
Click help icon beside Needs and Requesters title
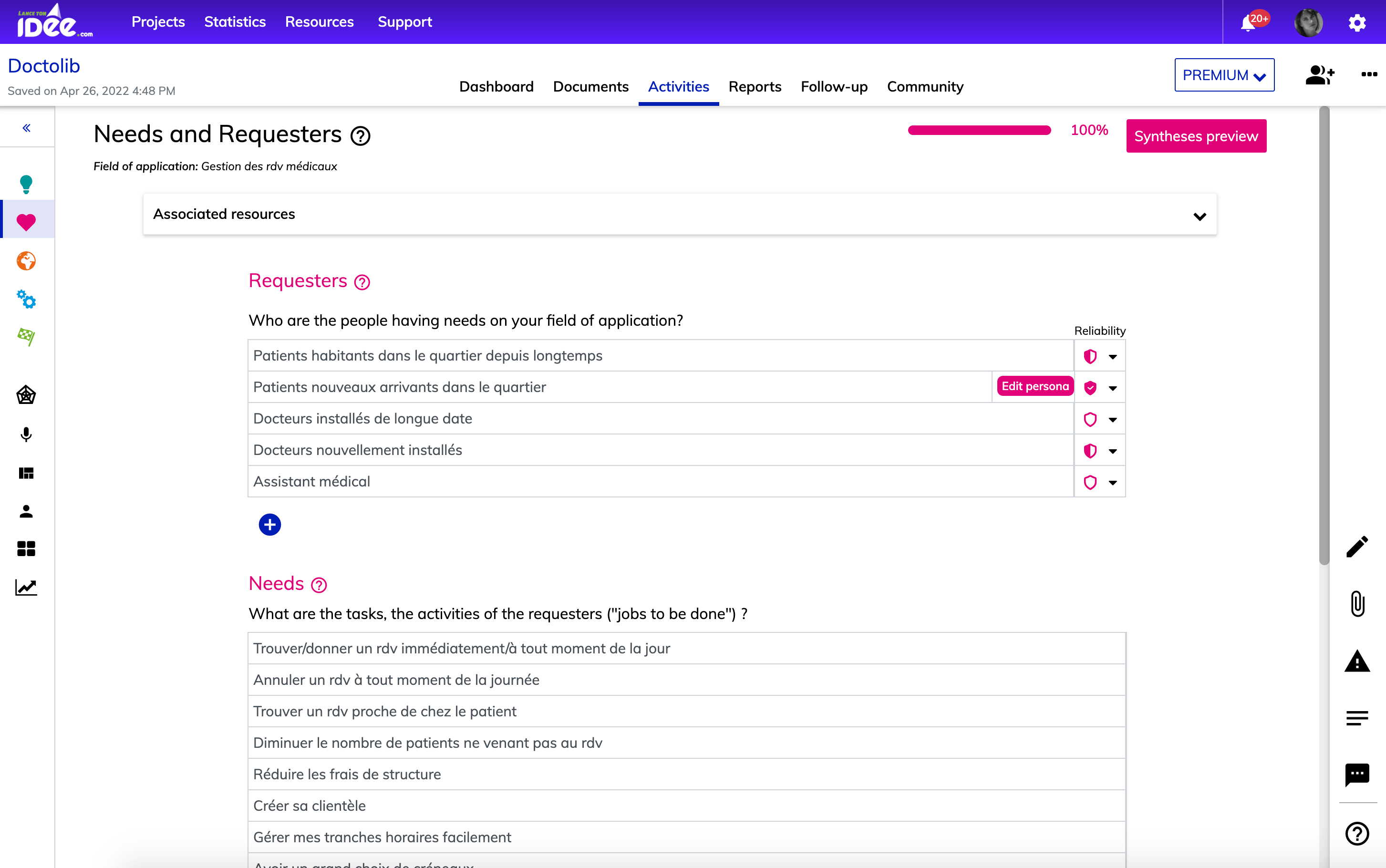tap(361, 136)
